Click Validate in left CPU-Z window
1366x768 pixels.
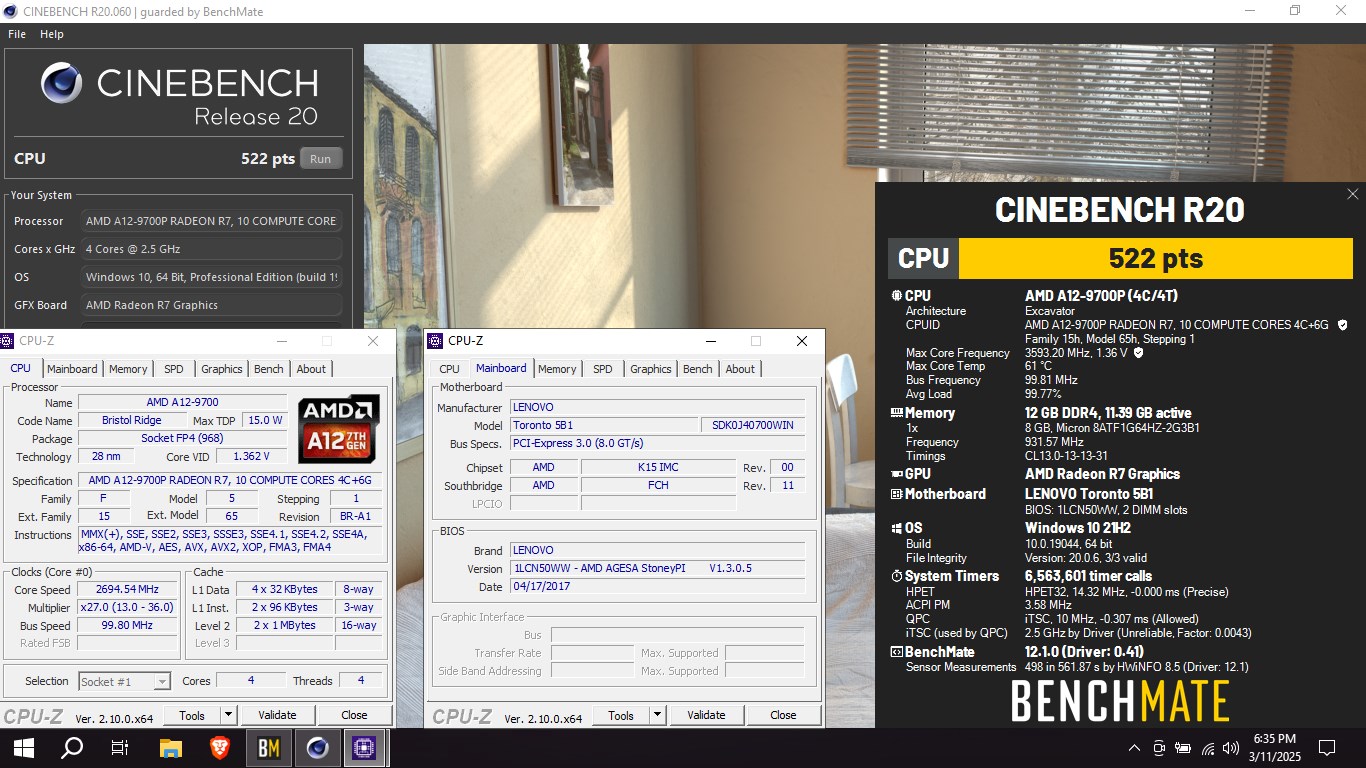277,715
